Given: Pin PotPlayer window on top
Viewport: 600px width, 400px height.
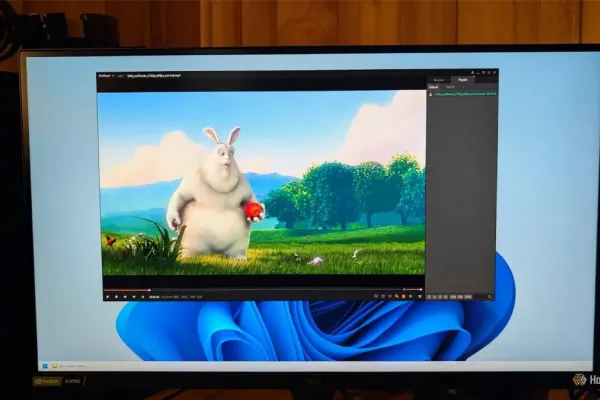Looking at the screenshot, I should click(x=473, y=72).
